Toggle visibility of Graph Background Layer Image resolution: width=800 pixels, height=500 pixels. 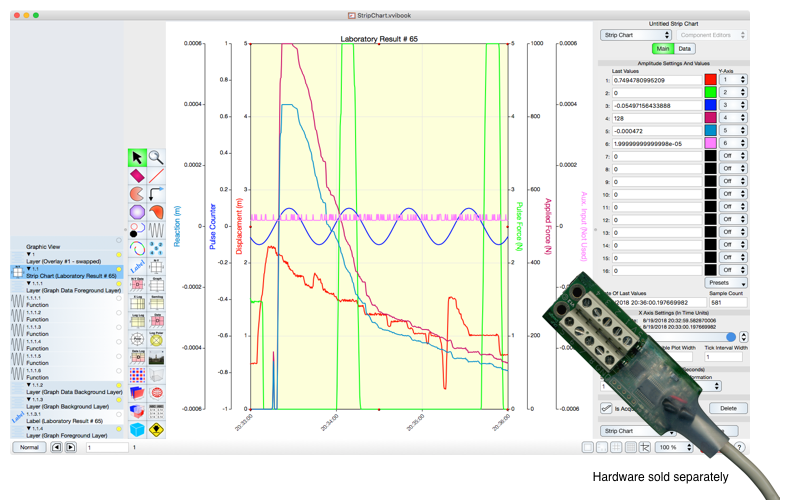[118, 400]
